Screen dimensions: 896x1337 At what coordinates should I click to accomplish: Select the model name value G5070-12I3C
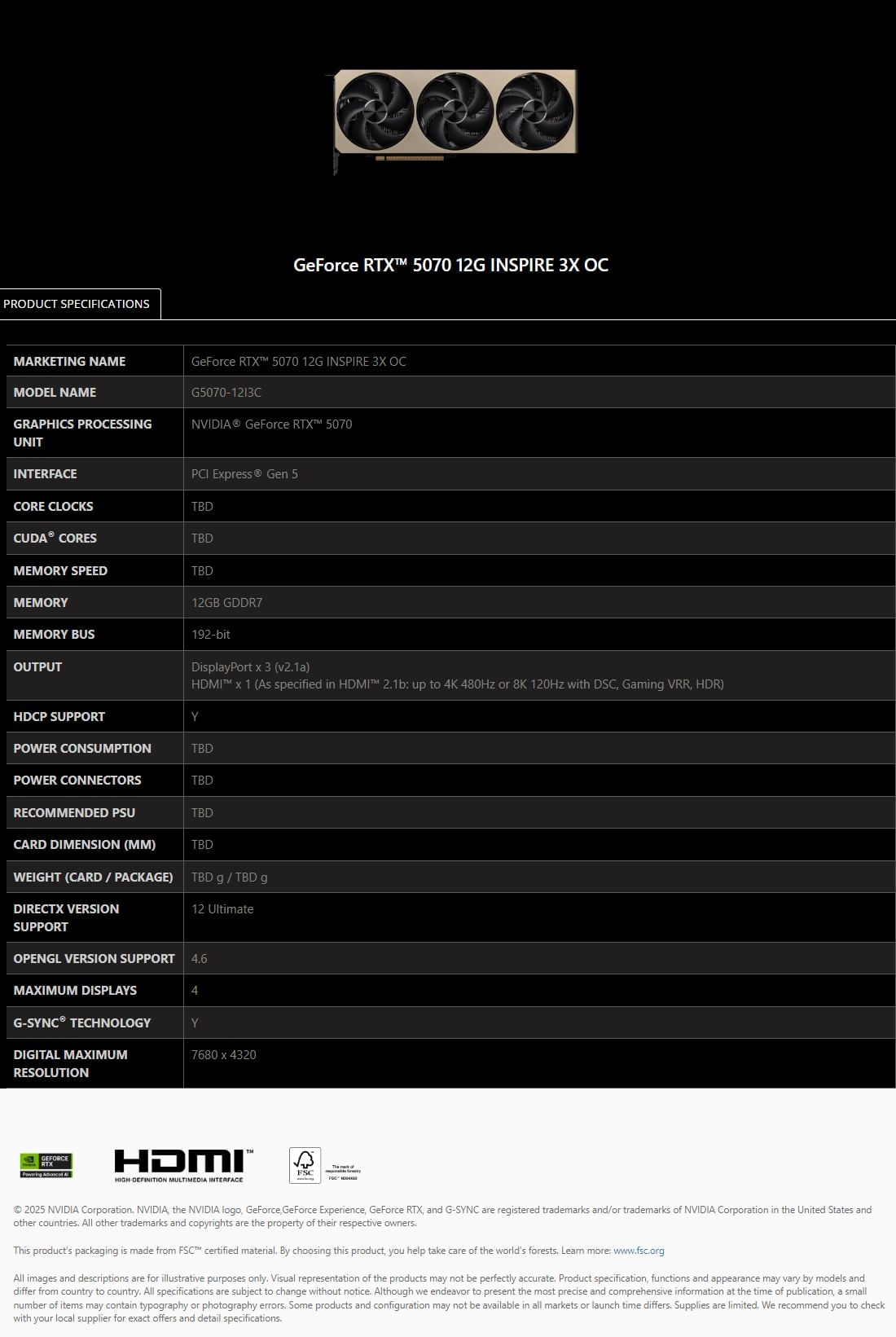[x=226, y=393]
